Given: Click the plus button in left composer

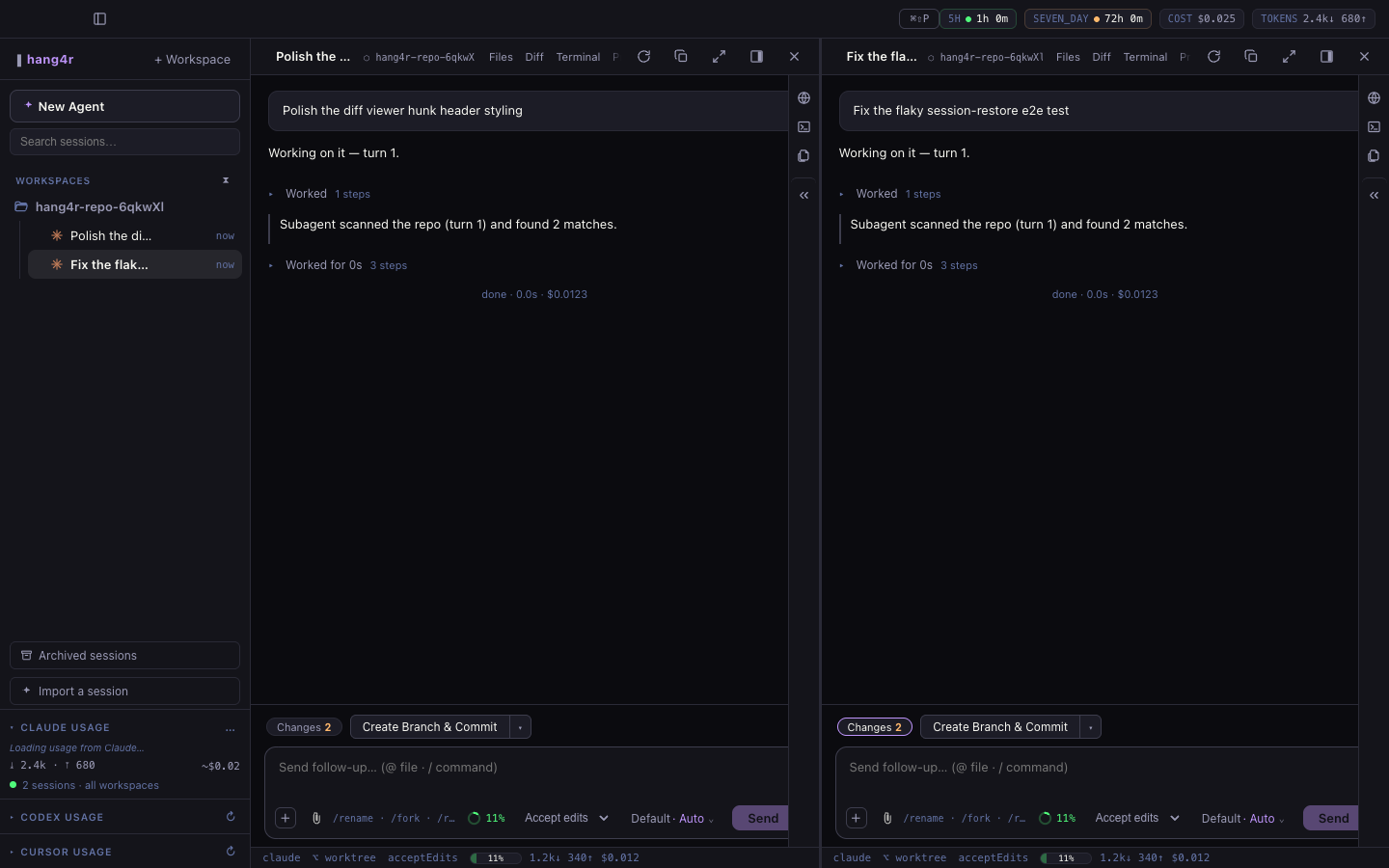Looking at the screenshot, I should point(286,818).
